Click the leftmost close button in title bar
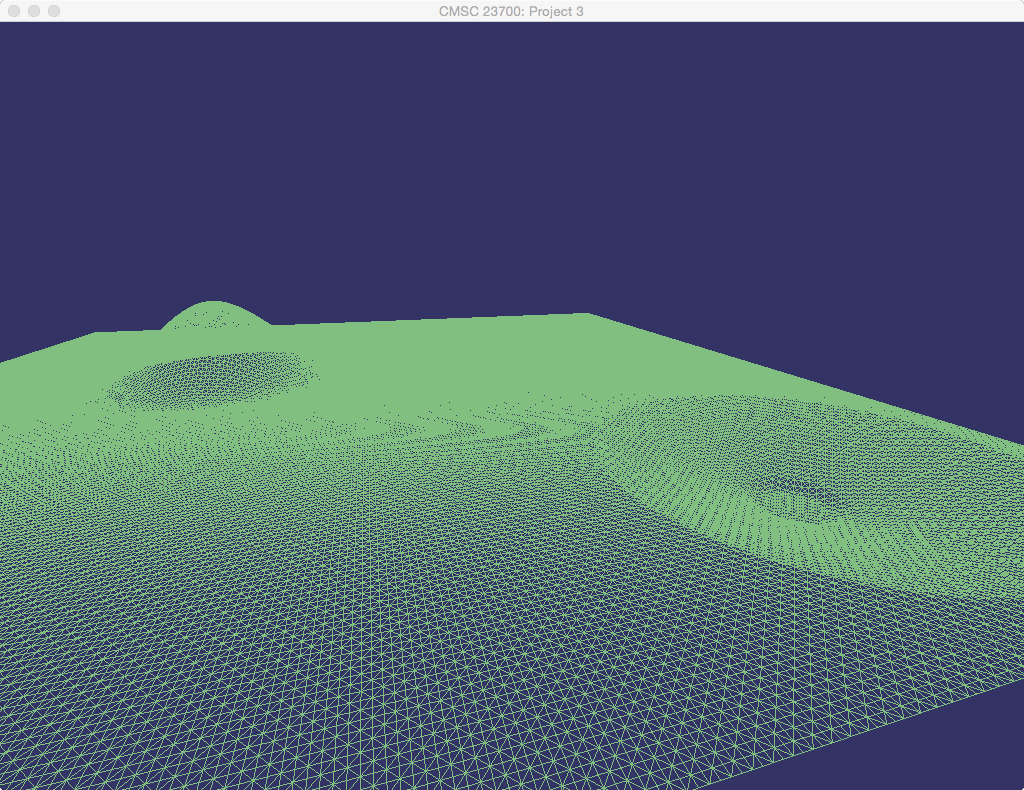This screenshot has height=790, width=1024. tap(14, 11)
